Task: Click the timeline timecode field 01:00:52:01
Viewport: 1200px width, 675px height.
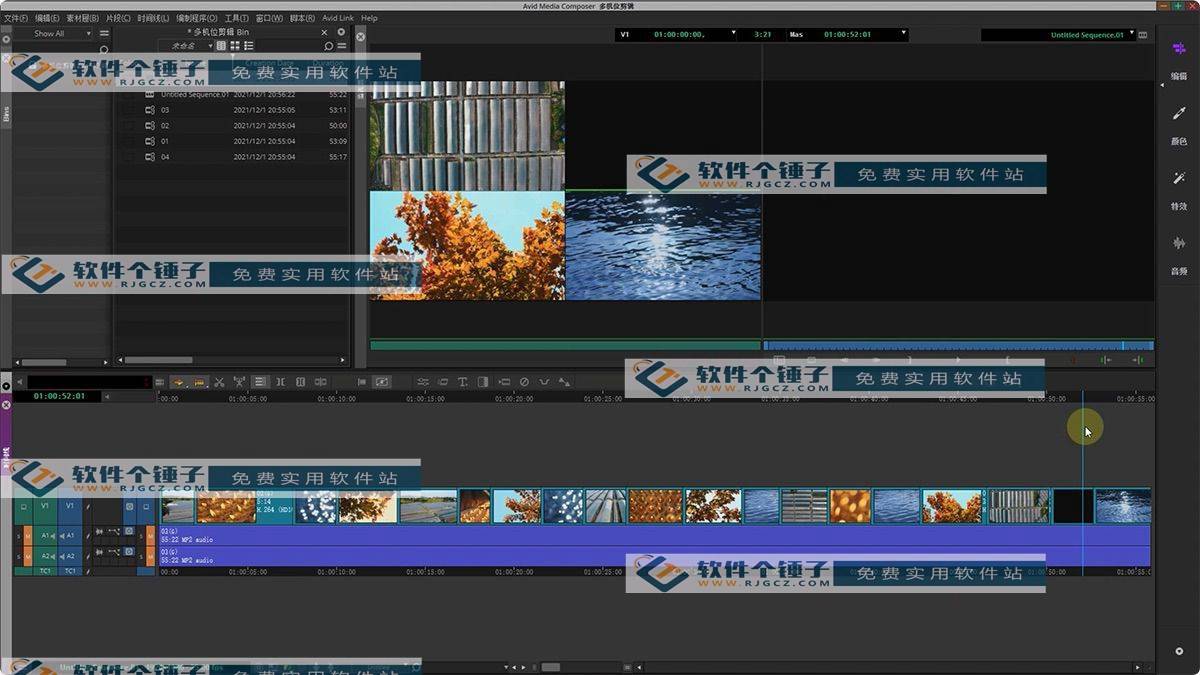Action: click(x=59, y=396)
